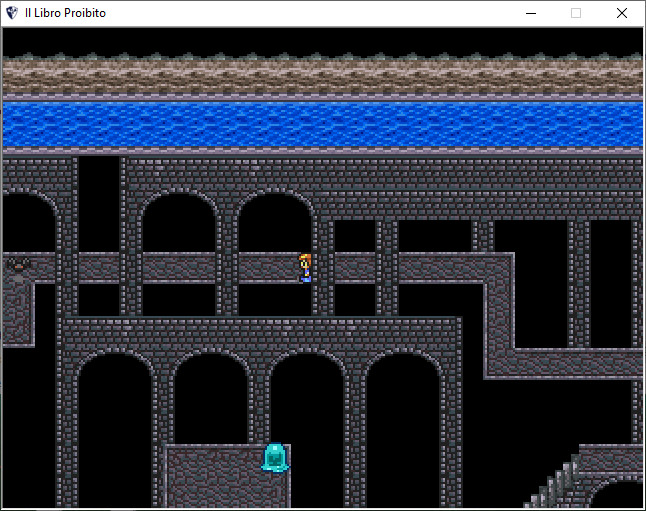The width and height of the screenshot is (646, 511).
Task: Select the cyan slime creature
Action: coord(276,457)
